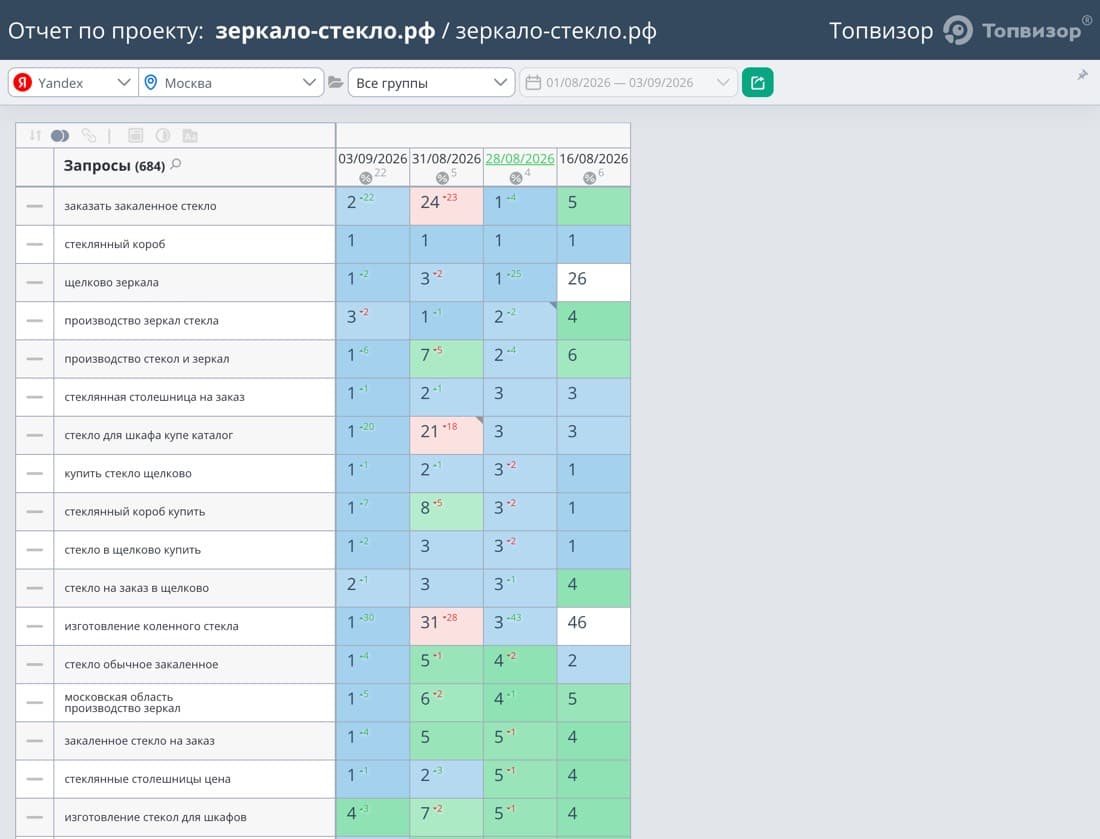Screen dimensions: 1100x839
Task: Toggle the dark switch in table toolbar
Action: tap(60, 135)
